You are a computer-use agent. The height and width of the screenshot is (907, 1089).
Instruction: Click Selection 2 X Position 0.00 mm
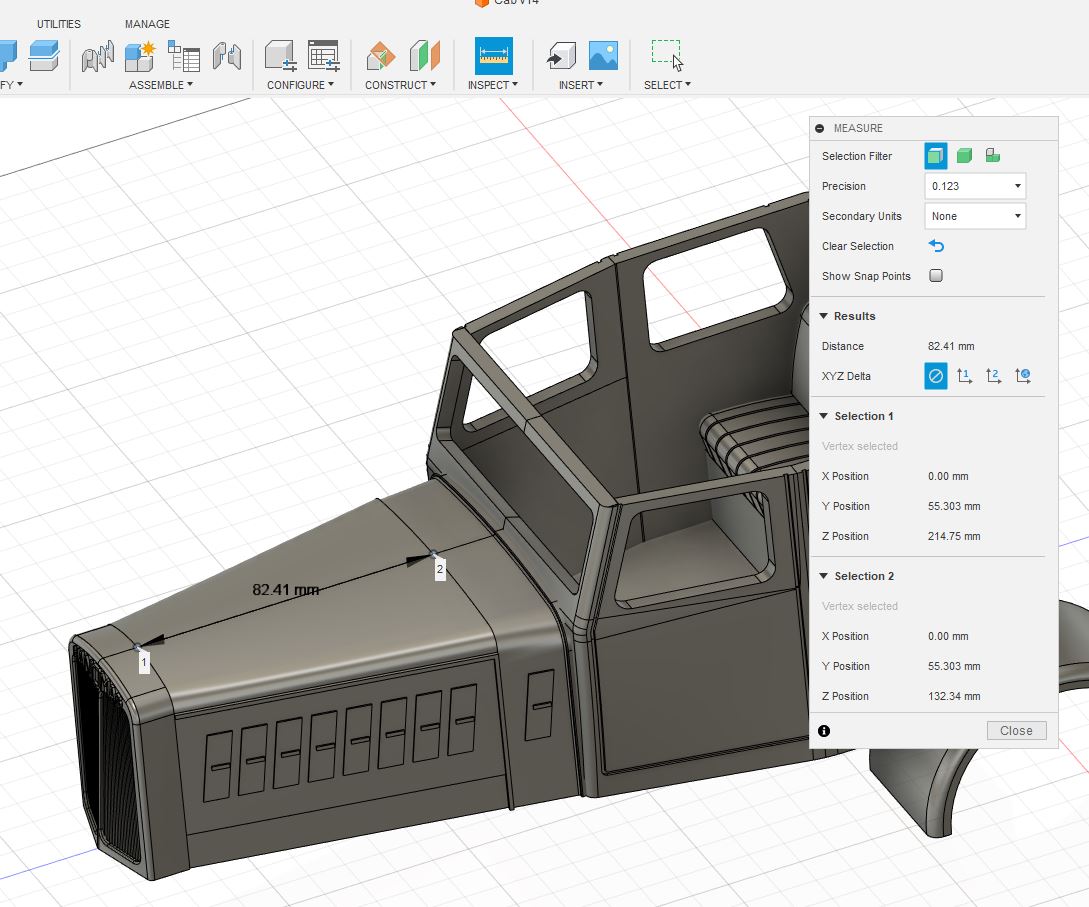[x=948, y=636]
